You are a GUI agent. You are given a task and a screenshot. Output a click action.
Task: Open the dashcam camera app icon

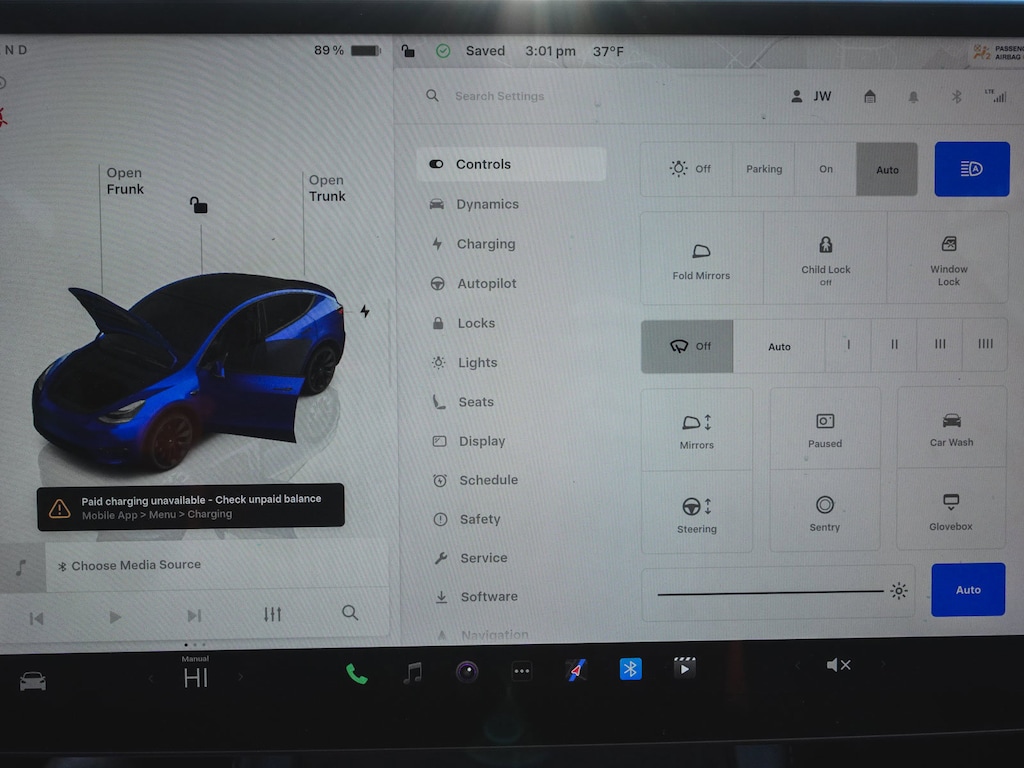tap(466, 672)
